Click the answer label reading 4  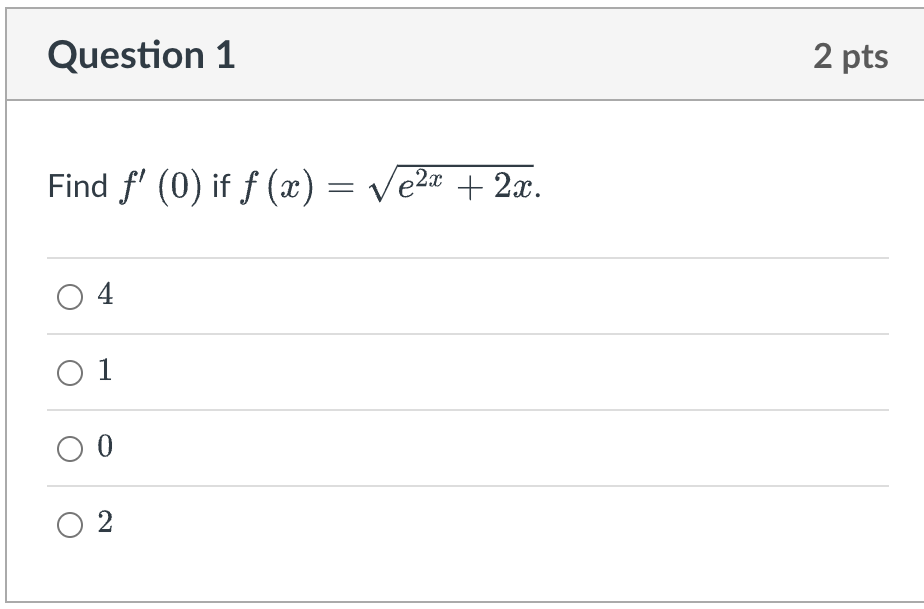click(x=103, y=296)
